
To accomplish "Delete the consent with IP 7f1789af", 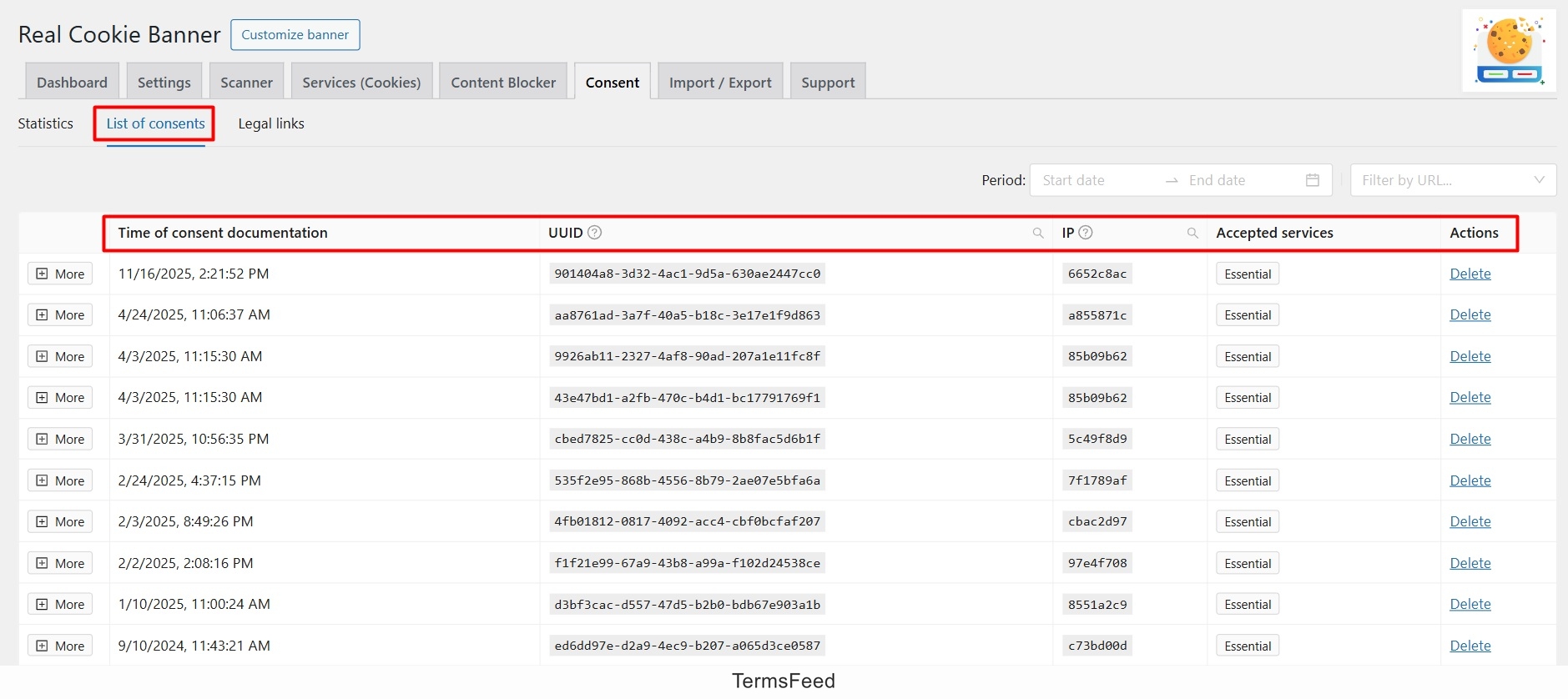I will tap(1470, 480).
